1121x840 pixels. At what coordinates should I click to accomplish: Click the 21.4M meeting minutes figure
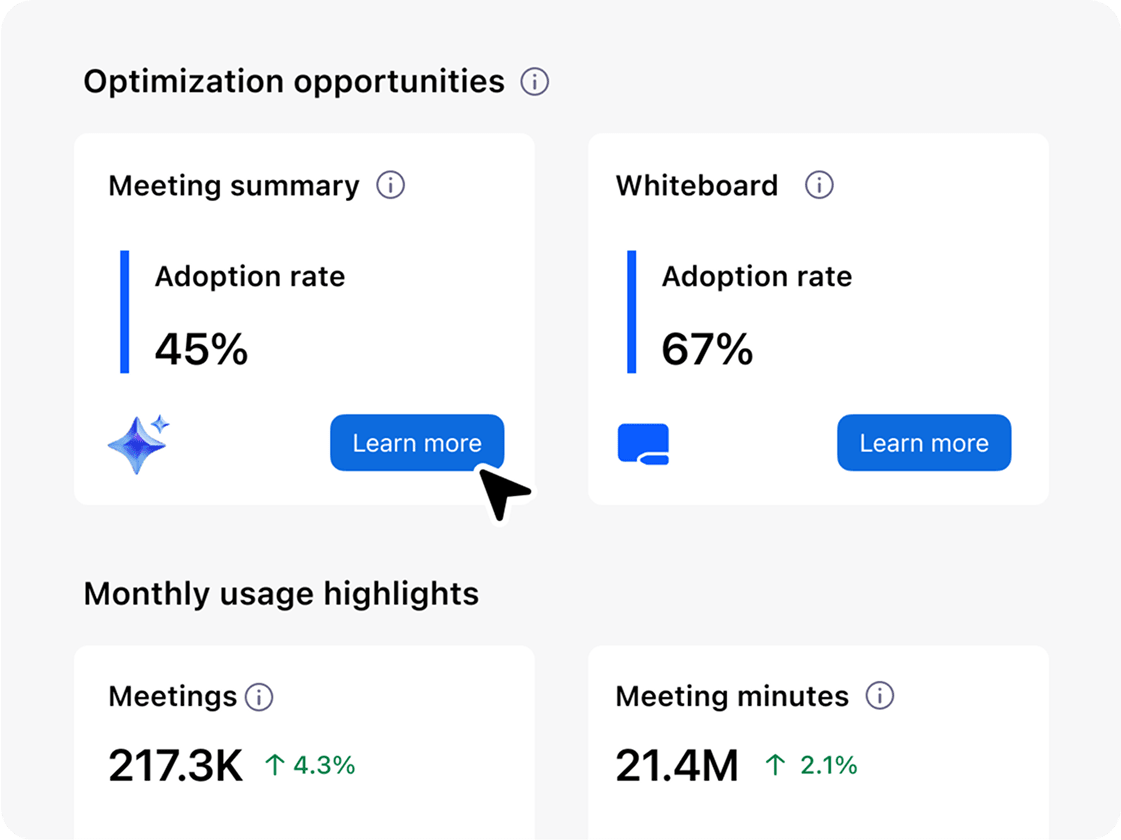[676, 767]
